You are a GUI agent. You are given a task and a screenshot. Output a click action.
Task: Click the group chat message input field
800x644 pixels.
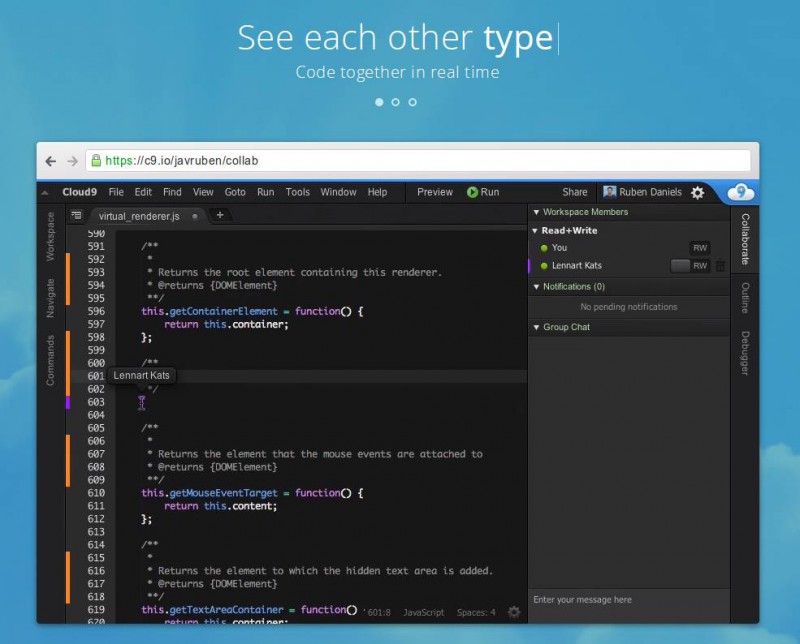[x=628, y=600]
